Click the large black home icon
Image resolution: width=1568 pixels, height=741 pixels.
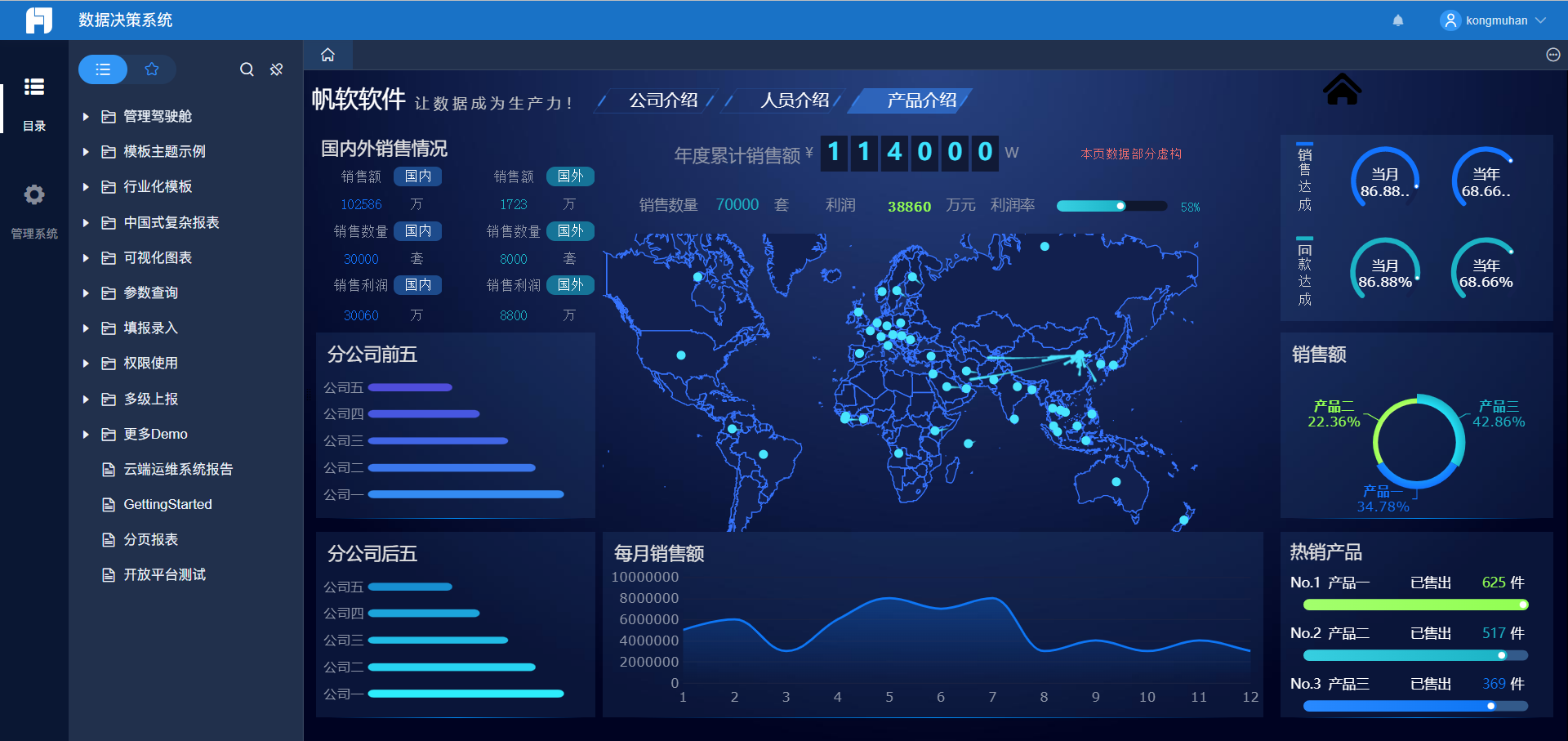point(1343,89)
